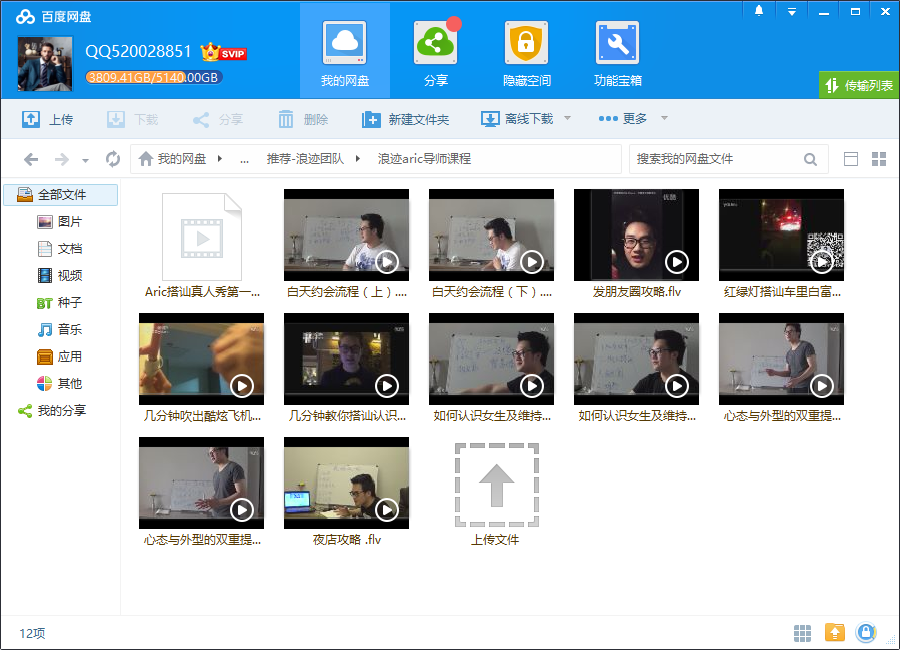This screenshot has height=650, width=900.
Task: Click the bottom-right grid apps icon
Action: (802, 633)
